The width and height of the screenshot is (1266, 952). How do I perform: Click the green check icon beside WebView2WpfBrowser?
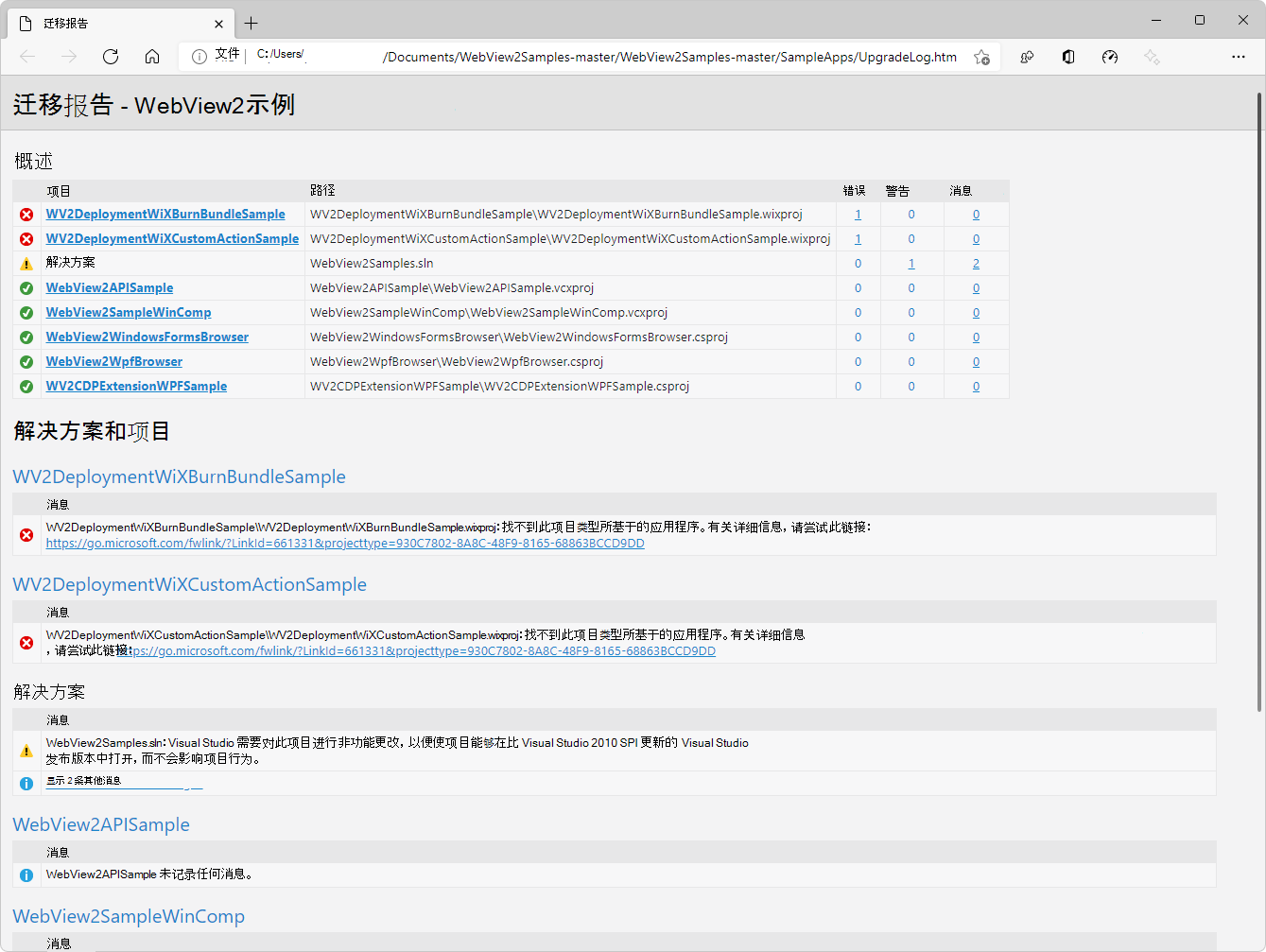[x=26, y=361]
